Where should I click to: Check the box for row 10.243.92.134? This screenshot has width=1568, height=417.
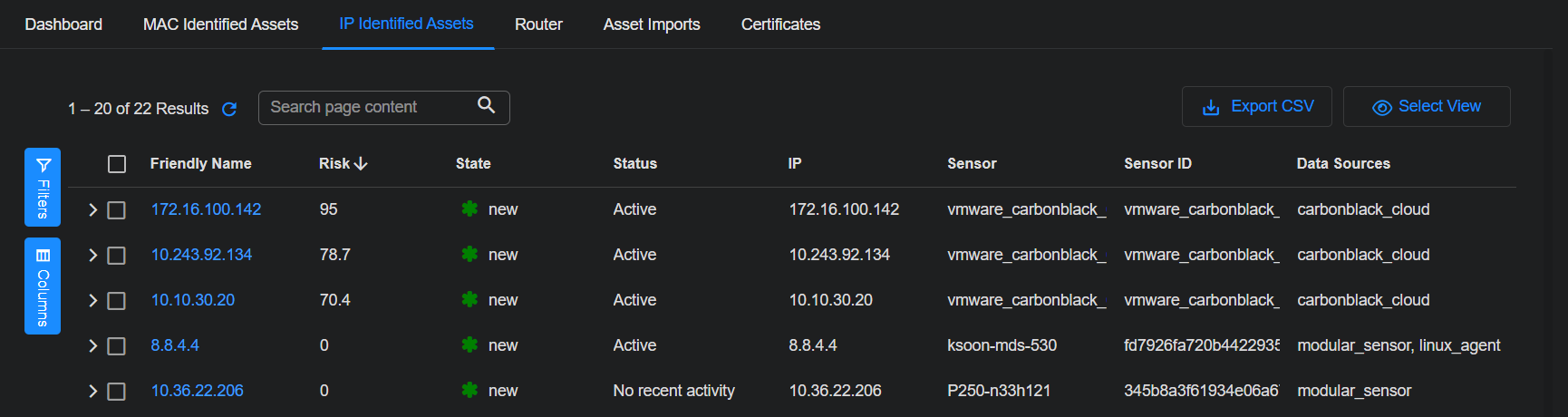point(117,256)
